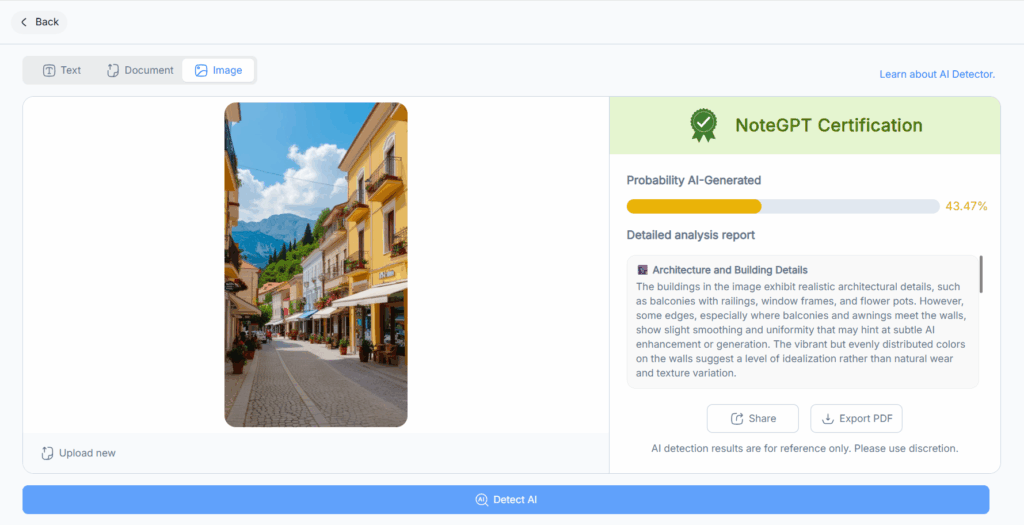The height and width of the screenshot is (525, 1024).
Task: Click the Export PDF download icon
Action: tap(829, 419)
